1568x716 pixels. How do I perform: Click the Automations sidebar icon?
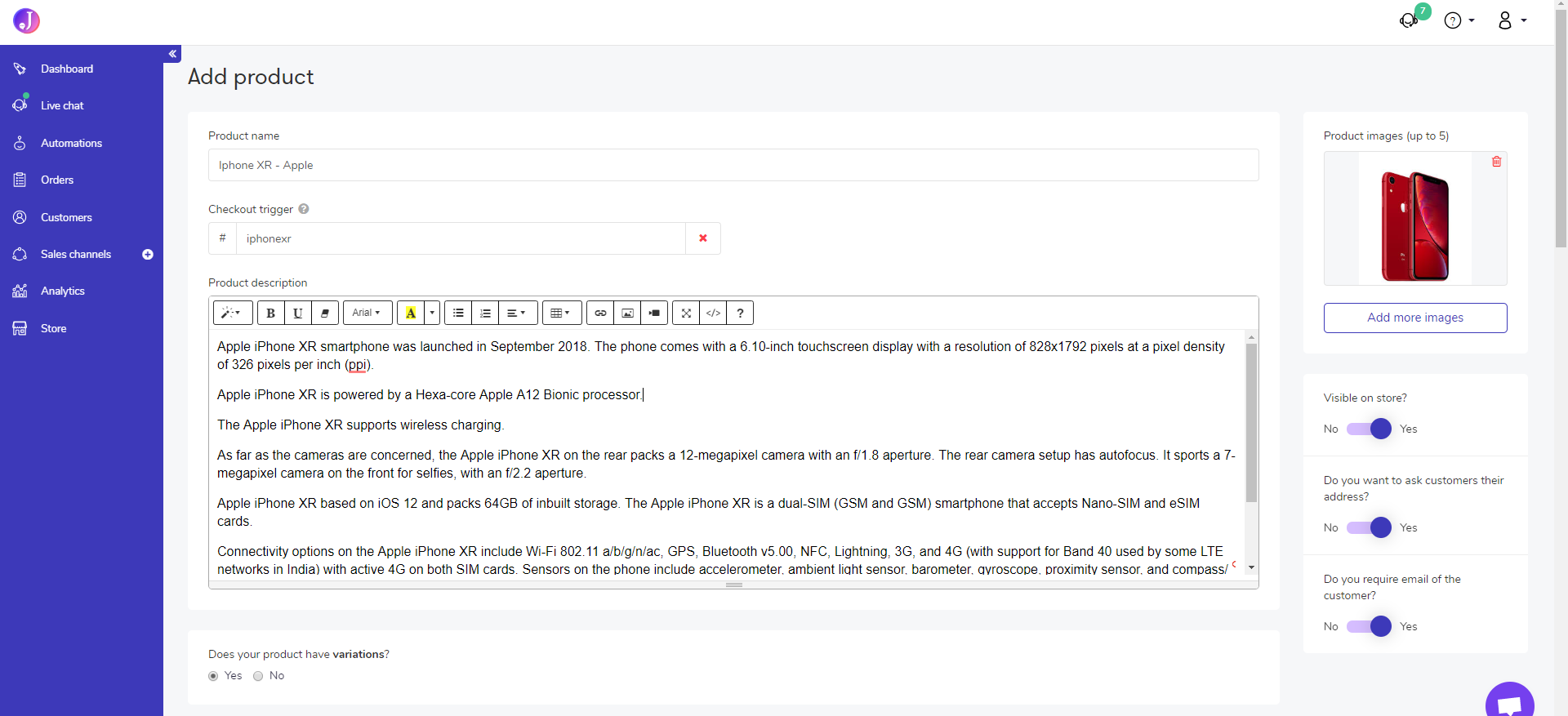click(x=20, y=143)
